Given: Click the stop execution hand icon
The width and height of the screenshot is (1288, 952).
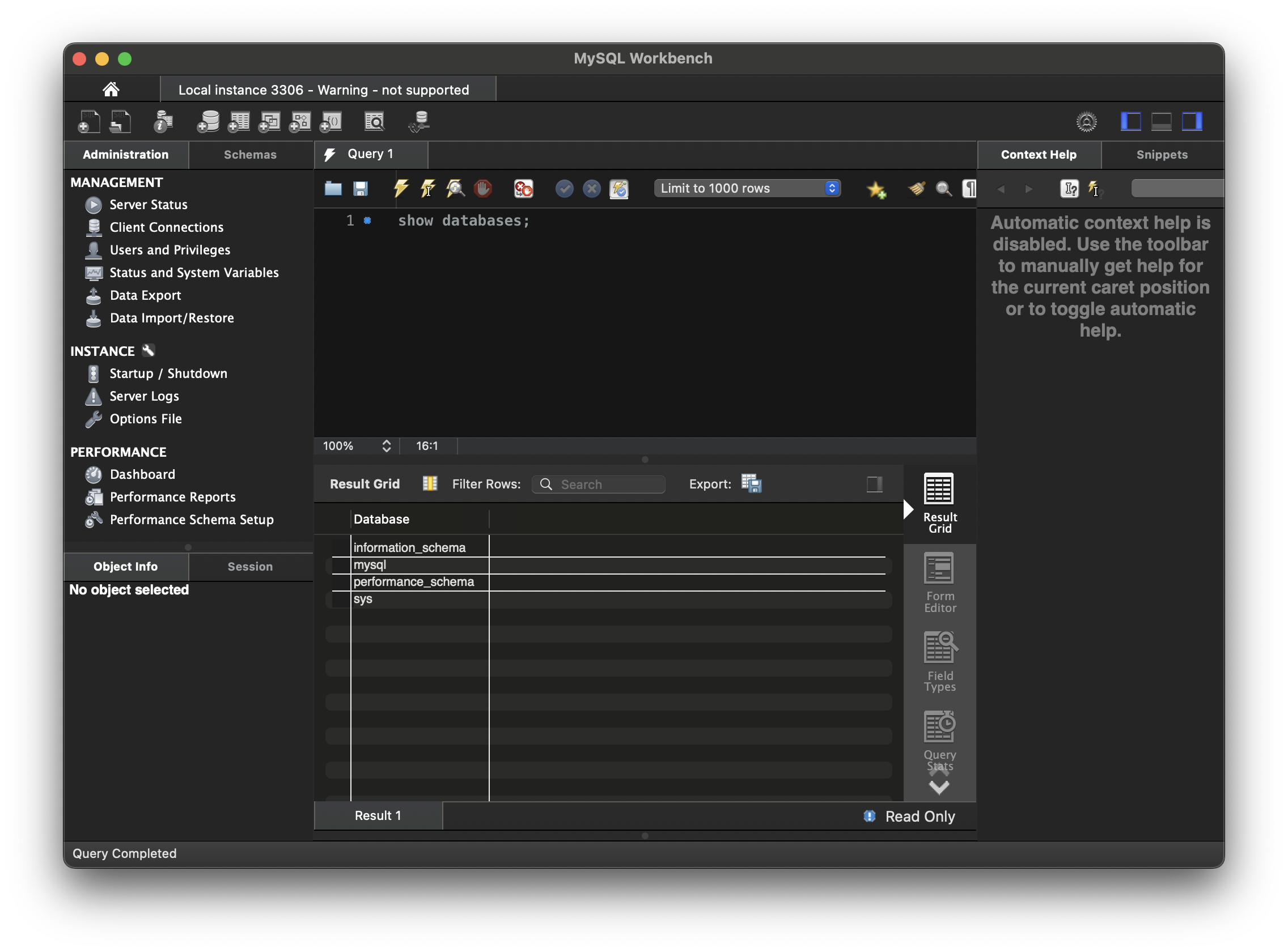Looking at the screenshot, I should point(482,189).
